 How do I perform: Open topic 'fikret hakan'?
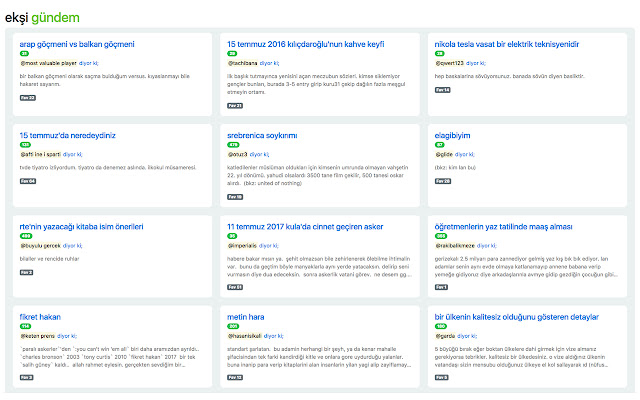coord(40,317)
